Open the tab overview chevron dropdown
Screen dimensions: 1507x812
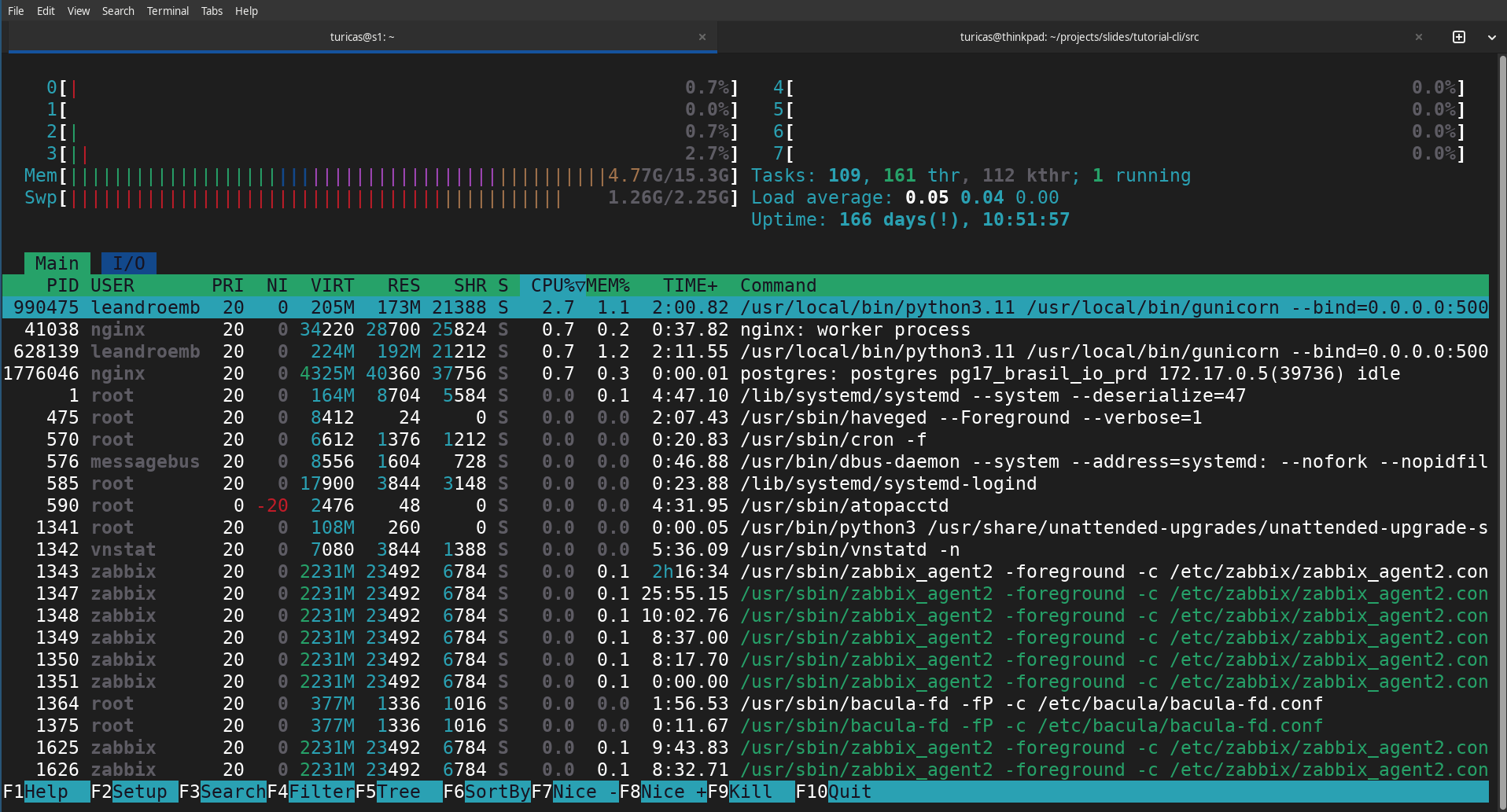pyautogui.click(x=1491, y=36)
